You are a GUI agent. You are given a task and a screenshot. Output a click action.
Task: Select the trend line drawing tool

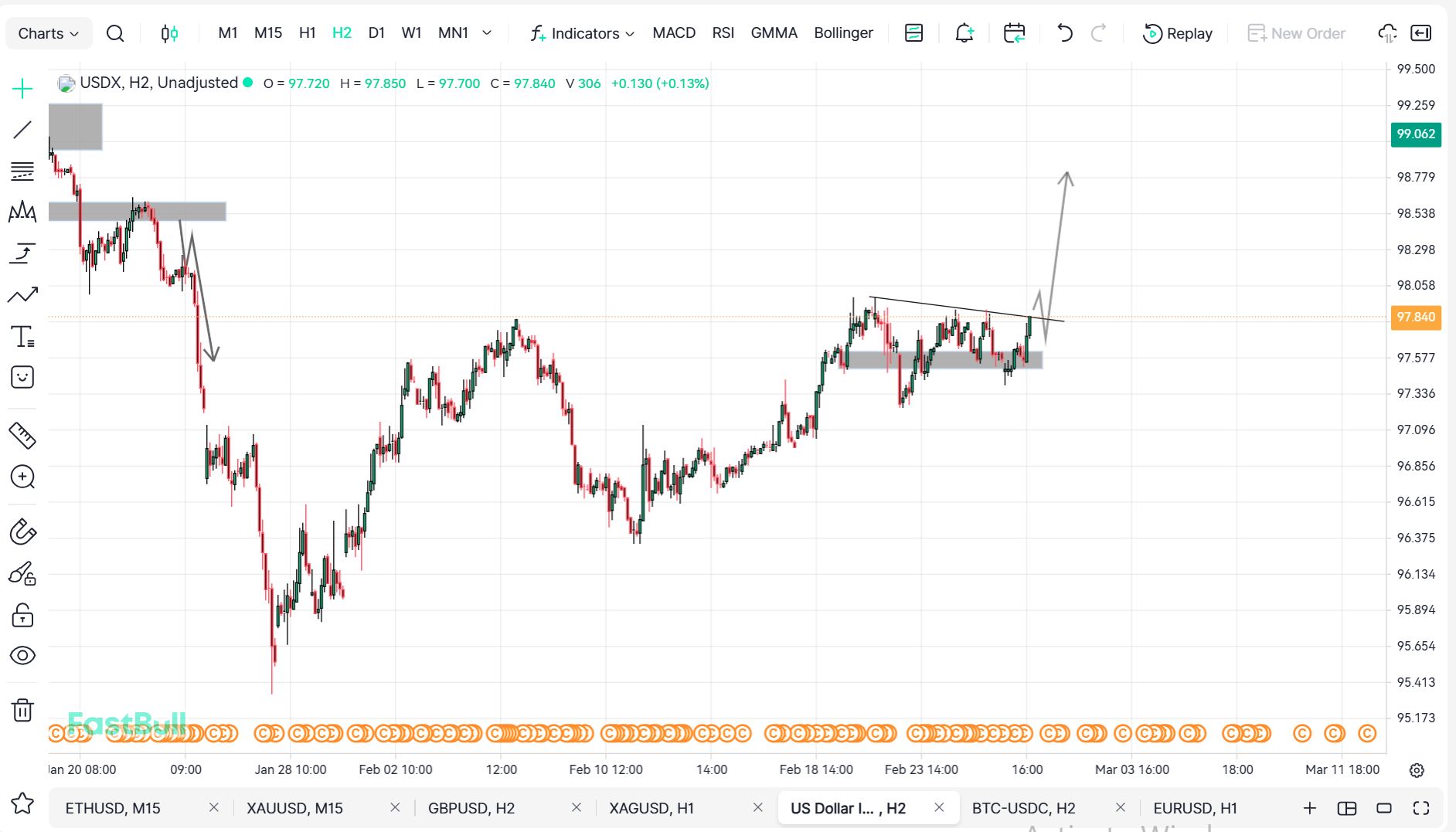[22, 130]
